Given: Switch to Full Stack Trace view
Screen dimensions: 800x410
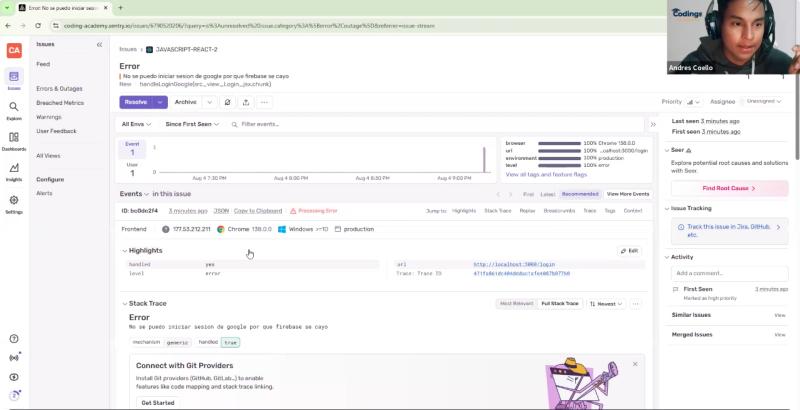Looking at the screenshot, I should 560,304.
